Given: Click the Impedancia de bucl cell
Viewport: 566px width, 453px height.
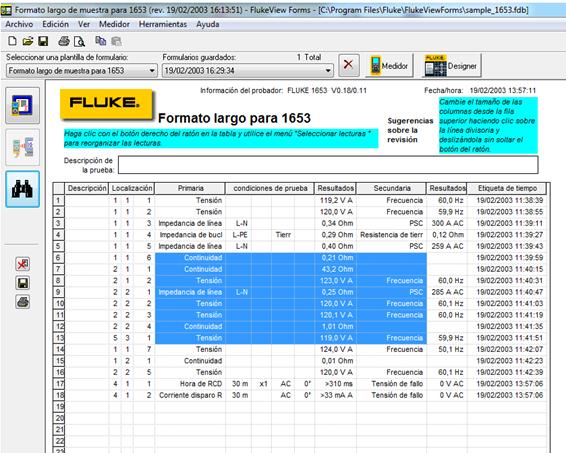Looking at the screenshot, I should [190, 235].
